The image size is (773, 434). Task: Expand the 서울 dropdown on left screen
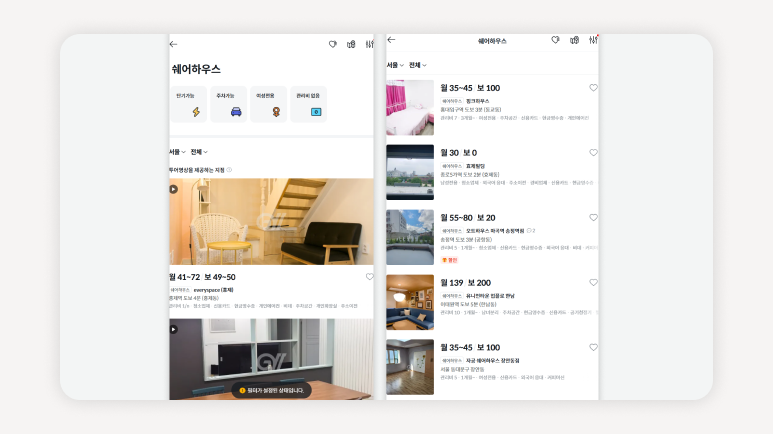[177, 152]
